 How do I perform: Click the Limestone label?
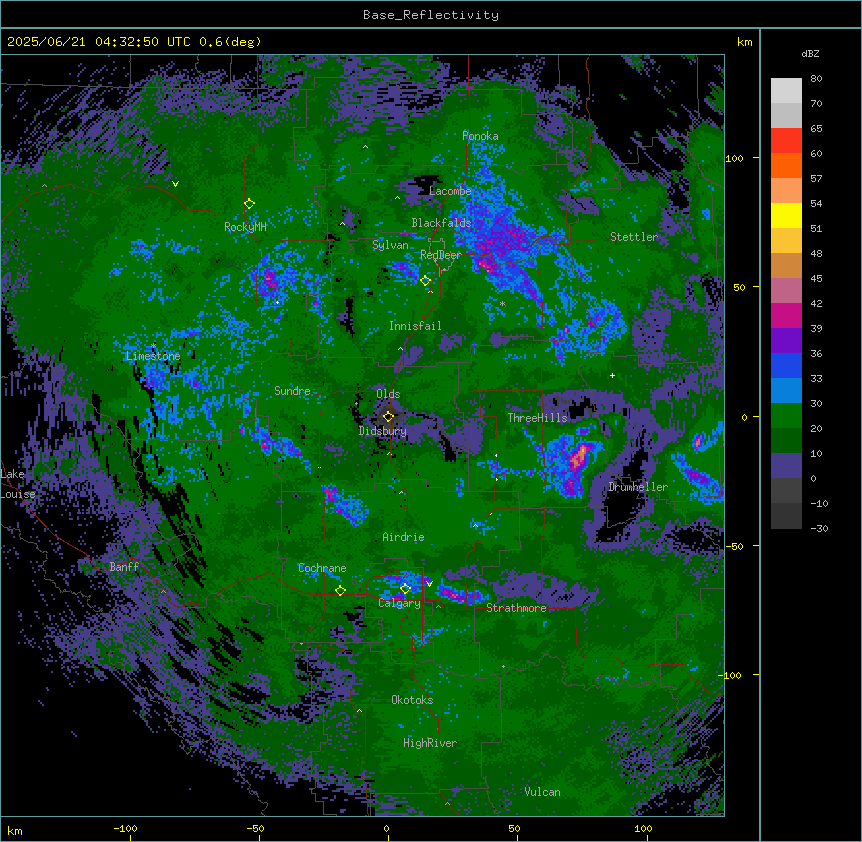tap(153, 356)
